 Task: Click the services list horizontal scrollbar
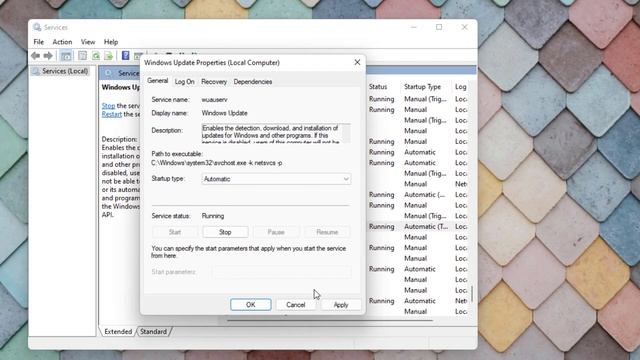pyautogui.click(x=330, y=320)
